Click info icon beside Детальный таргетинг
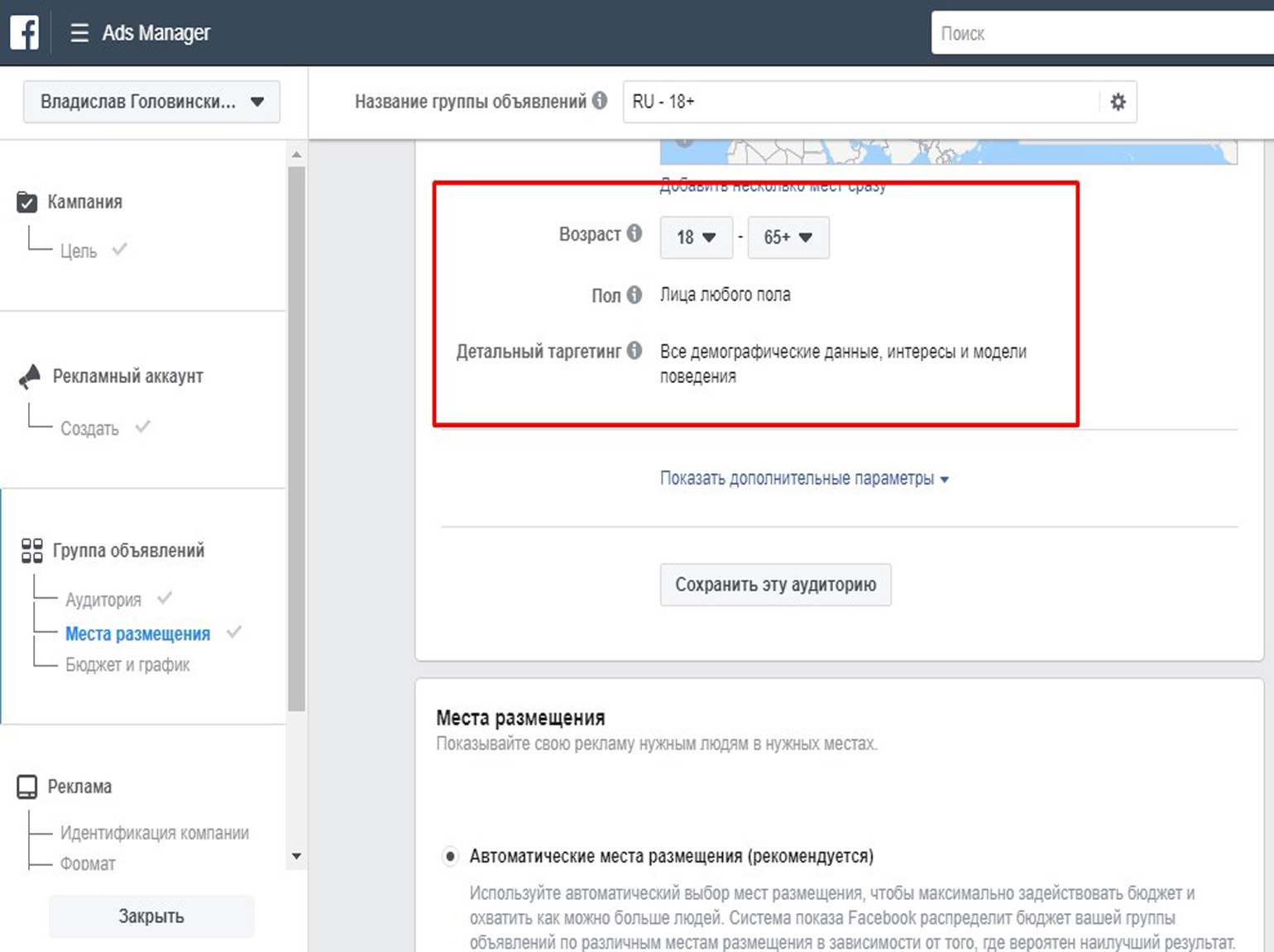This screenshot has height=952, width=1274. (x=635, y=351)
